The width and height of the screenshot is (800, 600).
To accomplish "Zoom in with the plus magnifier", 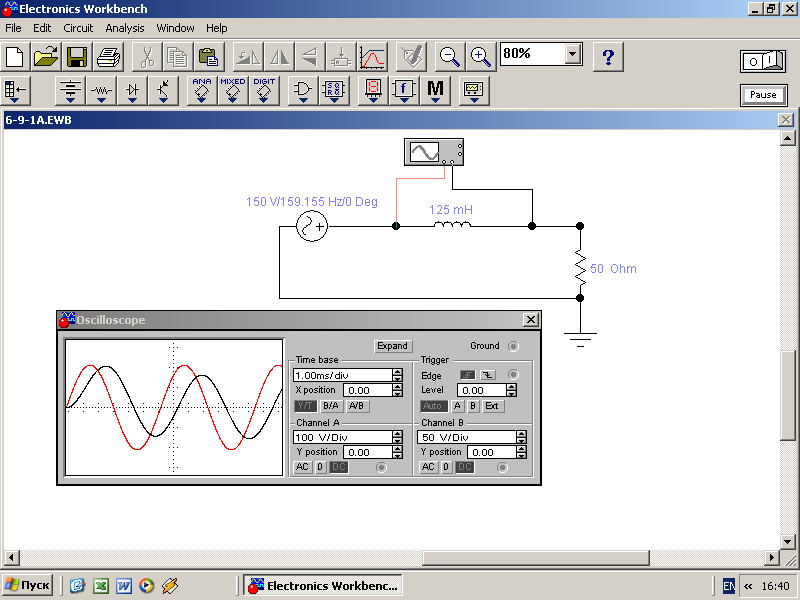I will coord(481,57).
